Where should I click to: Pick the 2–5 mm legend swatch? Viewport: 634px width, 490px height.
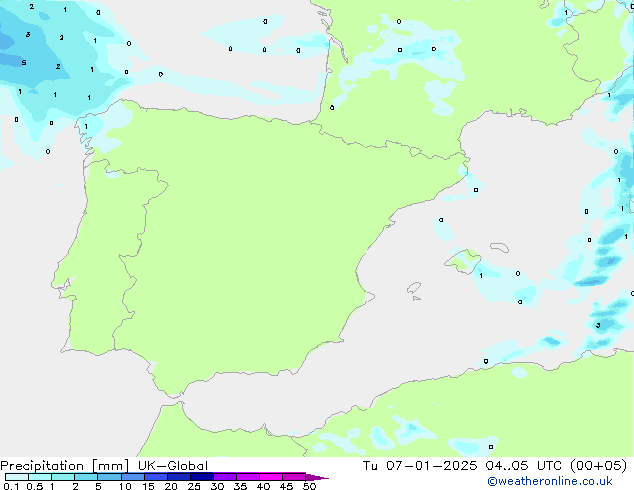pos(86,477)
